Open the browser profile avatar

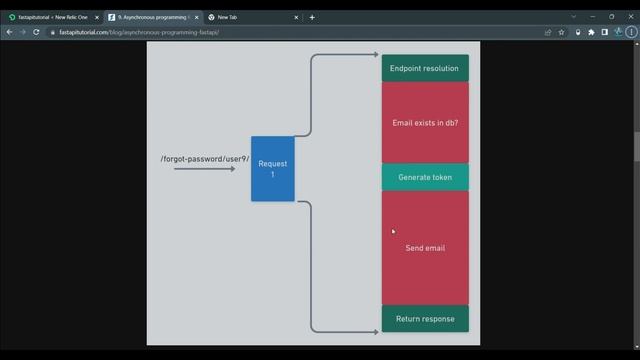coord(618,32)
